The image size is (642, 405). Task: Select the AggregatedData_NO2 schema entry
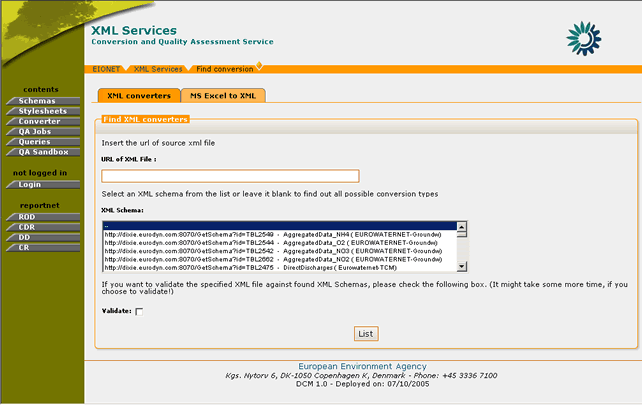[x=280, y=259]
